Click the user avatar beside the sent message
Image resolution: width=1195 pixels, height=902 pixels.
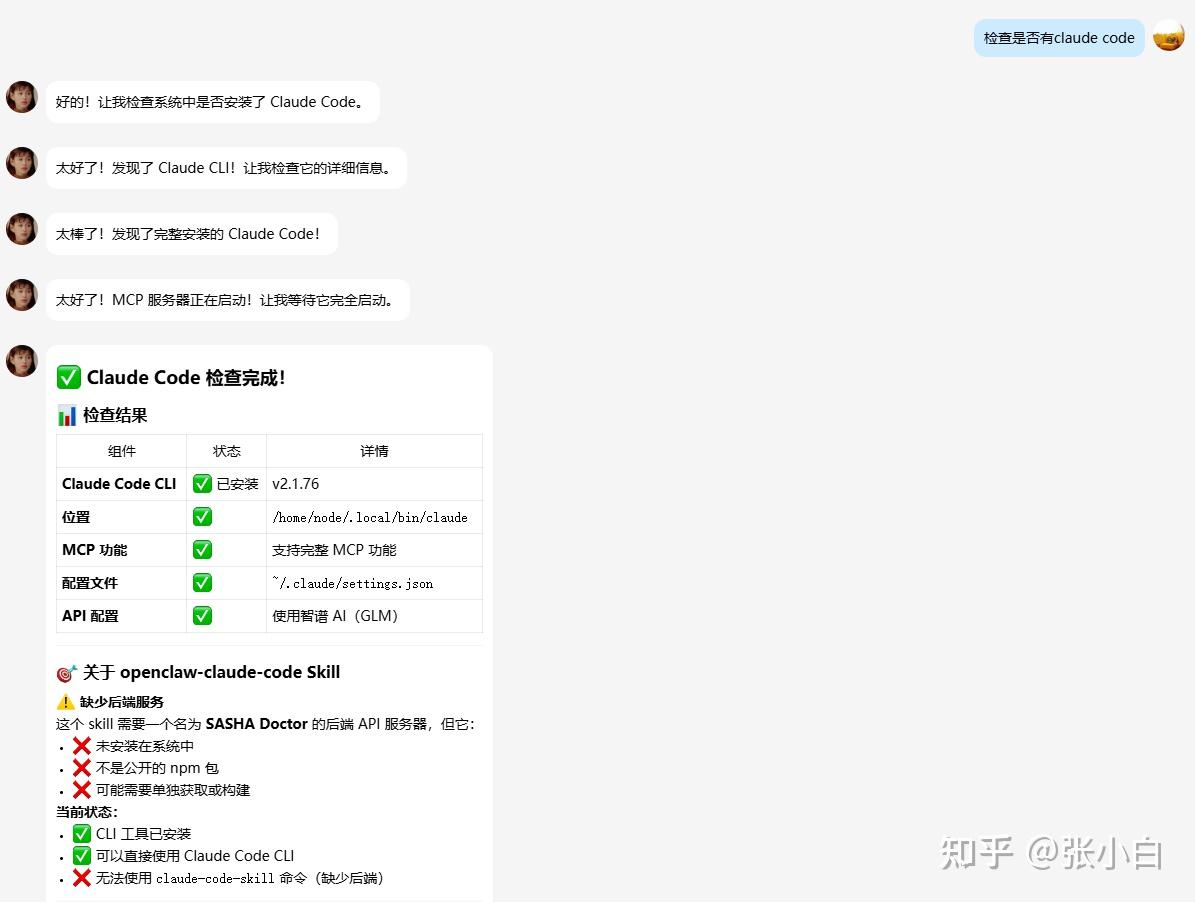1168,36
